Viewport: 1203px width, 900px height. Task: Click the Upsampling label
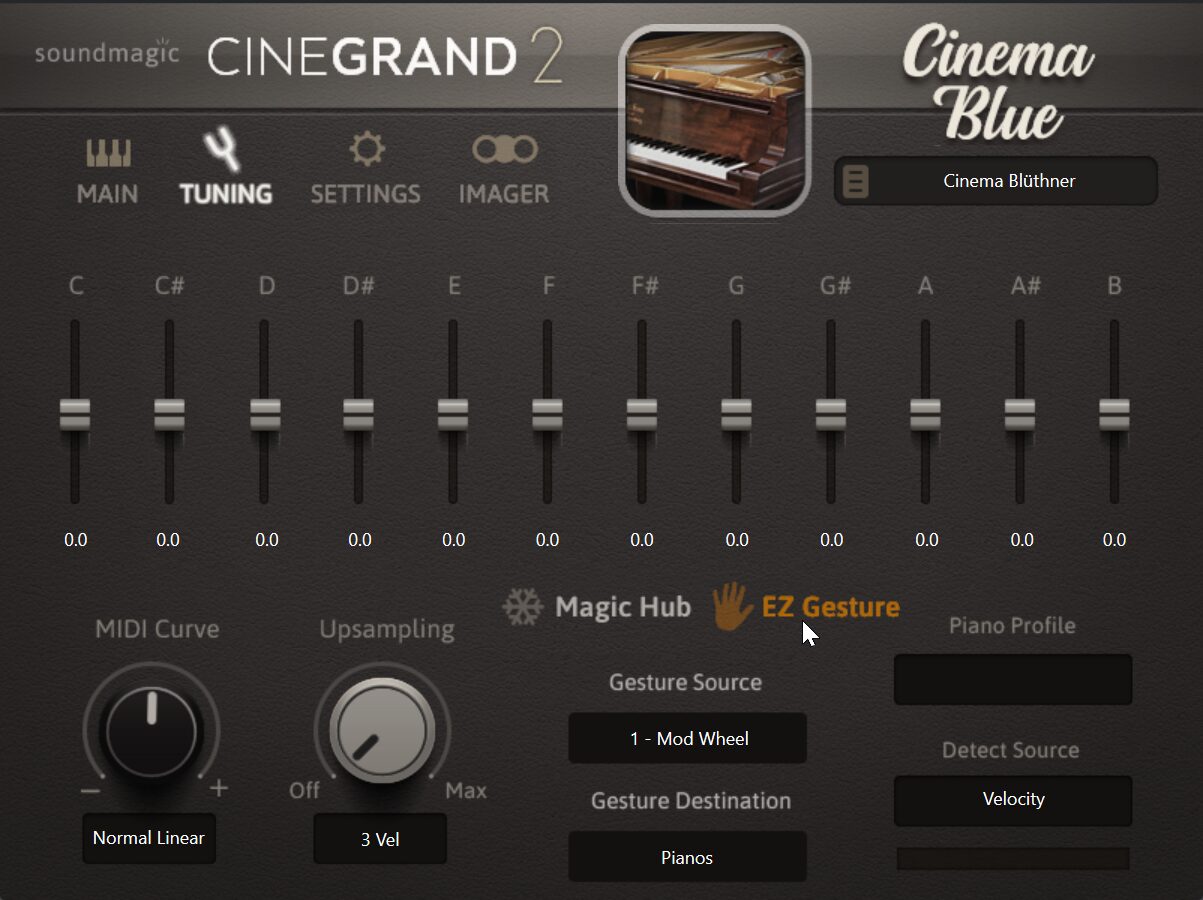[x=386, y=630]
